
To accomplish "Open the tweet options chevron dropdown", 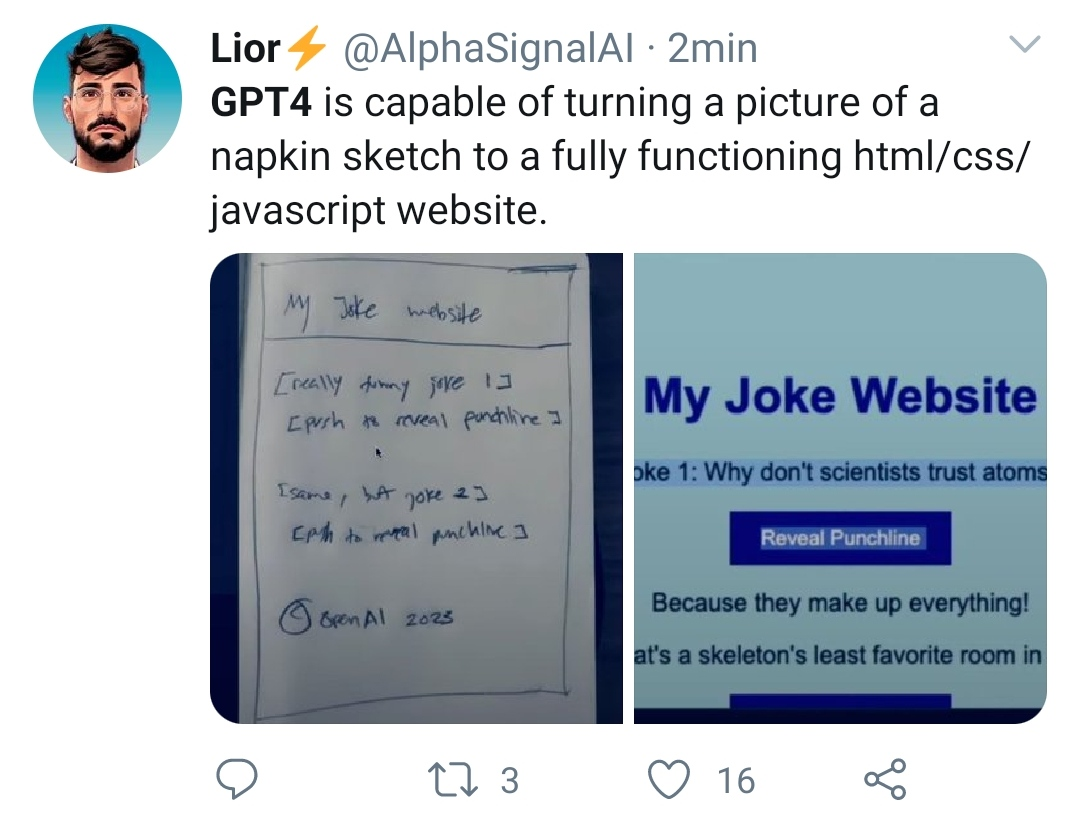I will pos(1026,45).
